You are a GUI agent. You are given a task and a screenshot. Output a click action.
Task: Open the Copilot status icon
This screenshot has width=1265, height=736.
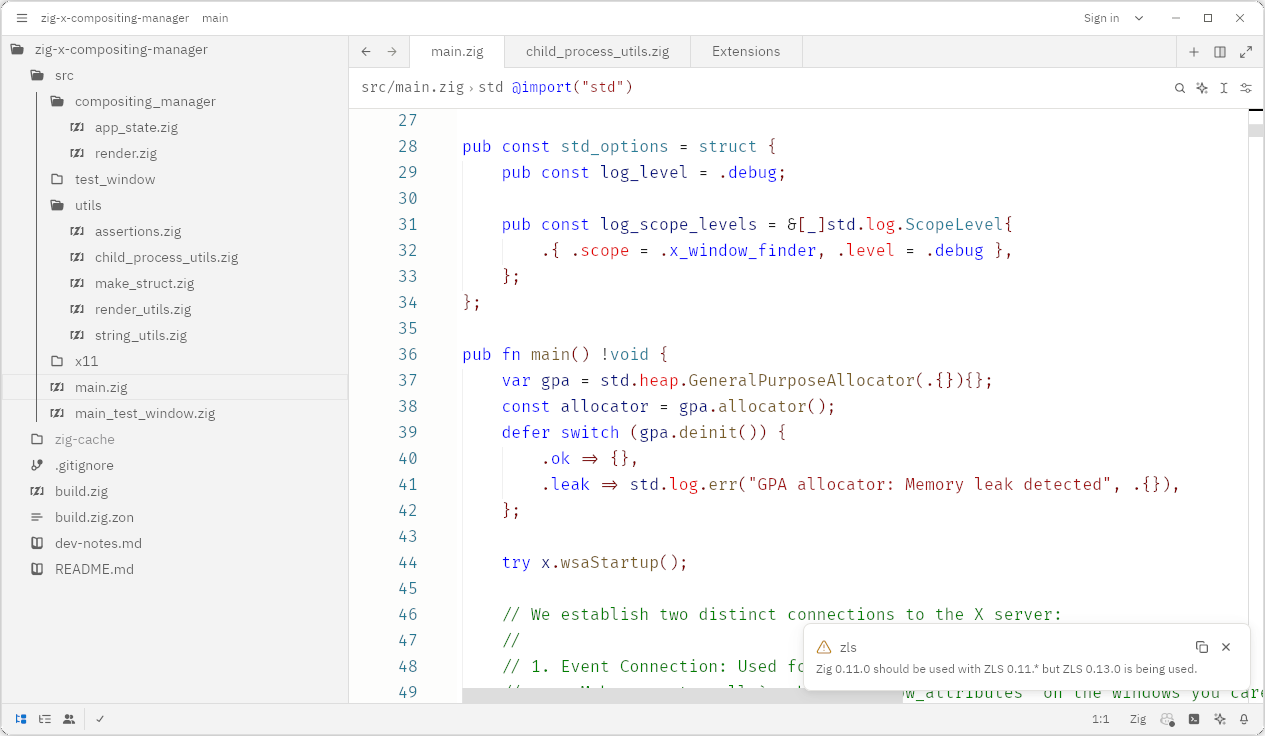[1167, 719]
